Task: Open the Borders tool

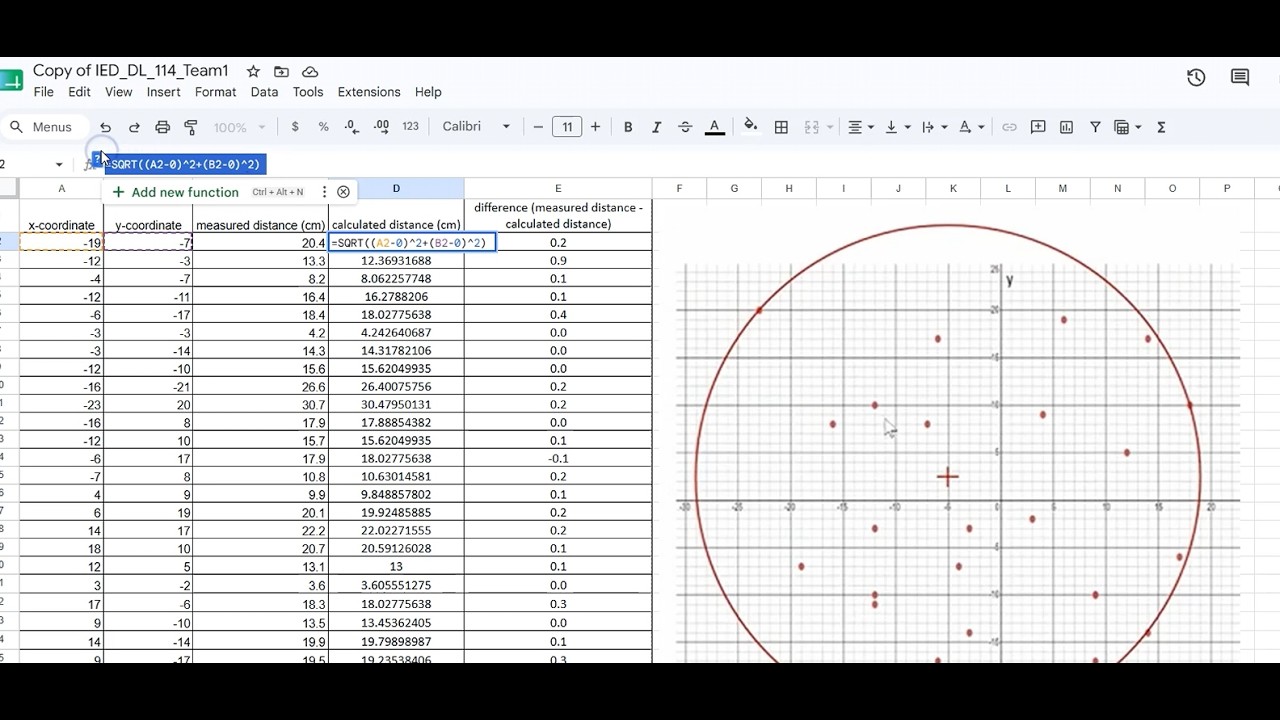Action: (782, 127)
